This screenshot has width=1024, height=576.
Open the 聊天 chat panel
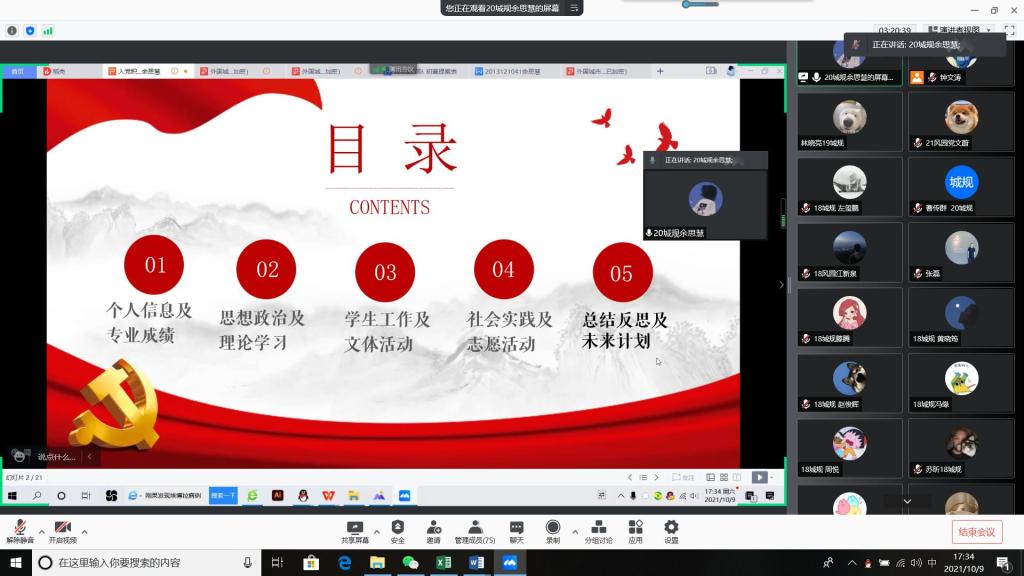[x=516, y=530]
